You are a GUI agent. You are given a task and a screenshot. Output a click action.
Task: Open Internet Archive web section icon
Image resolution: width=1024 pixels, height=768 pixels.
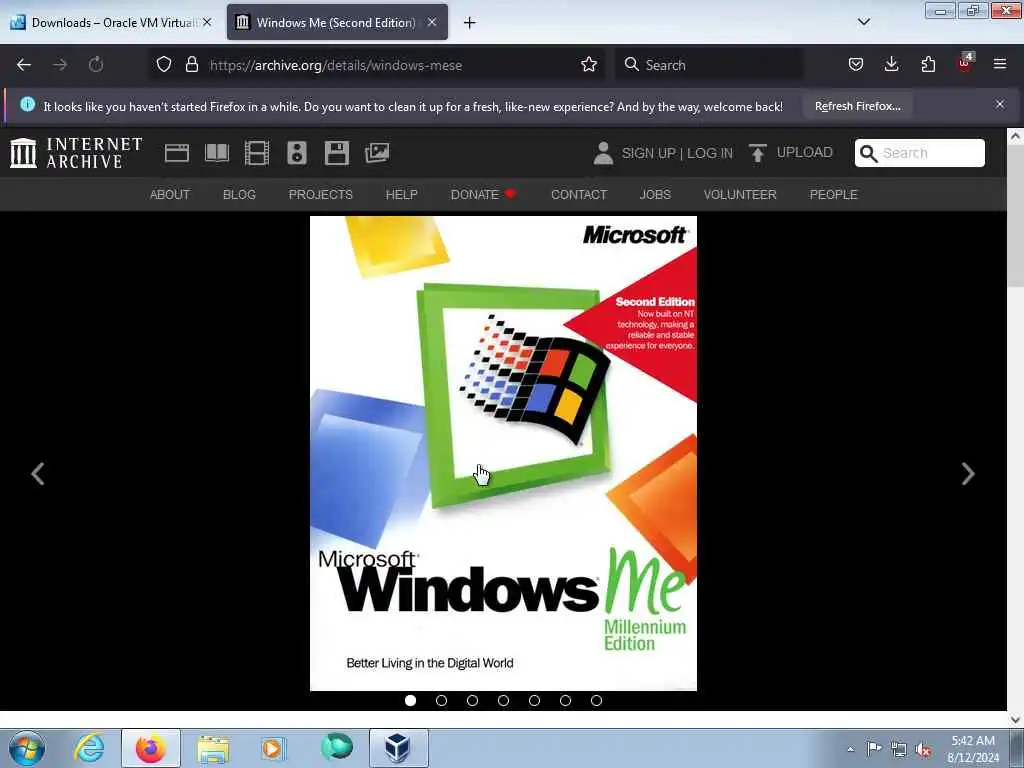[x=176, y=153]
